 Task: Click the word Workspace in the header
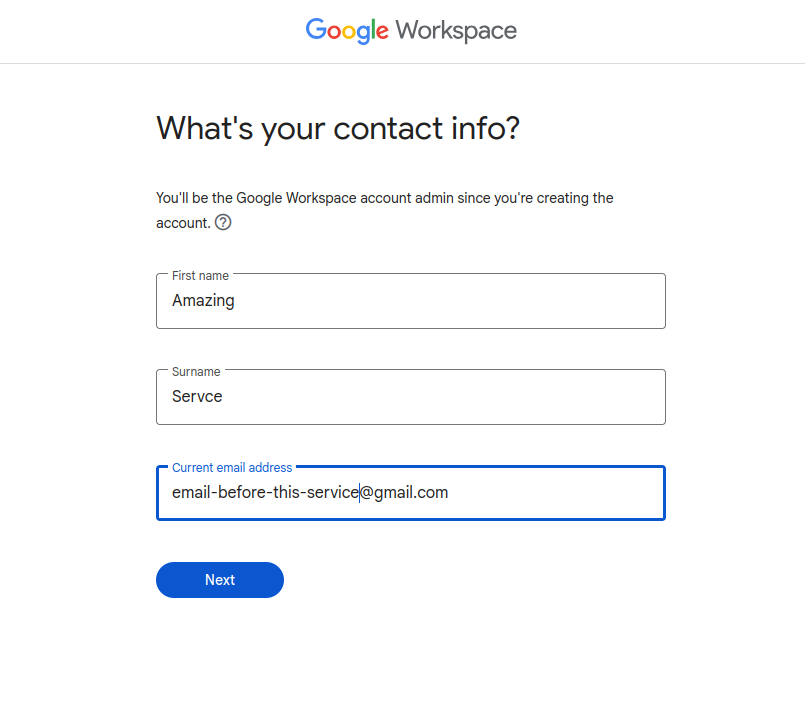click(x=456, y=30)
